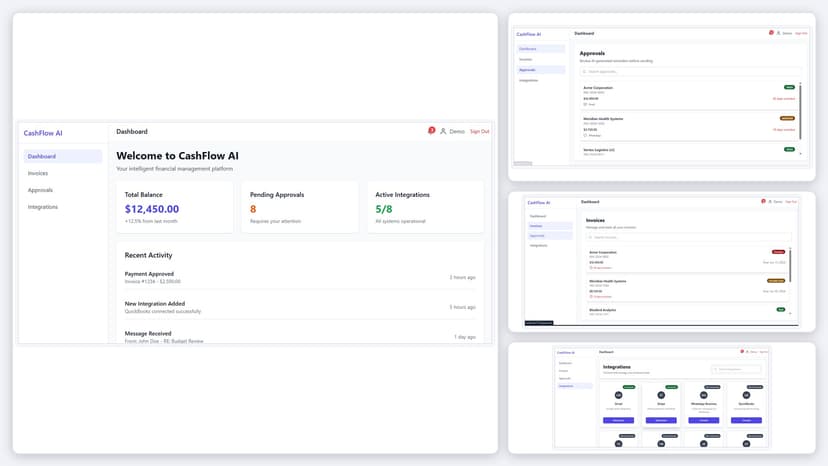The height and width of the screenshot is (466, 828).
Task: Click the channel icon on Meridian approval
Action: coord(585,135)
